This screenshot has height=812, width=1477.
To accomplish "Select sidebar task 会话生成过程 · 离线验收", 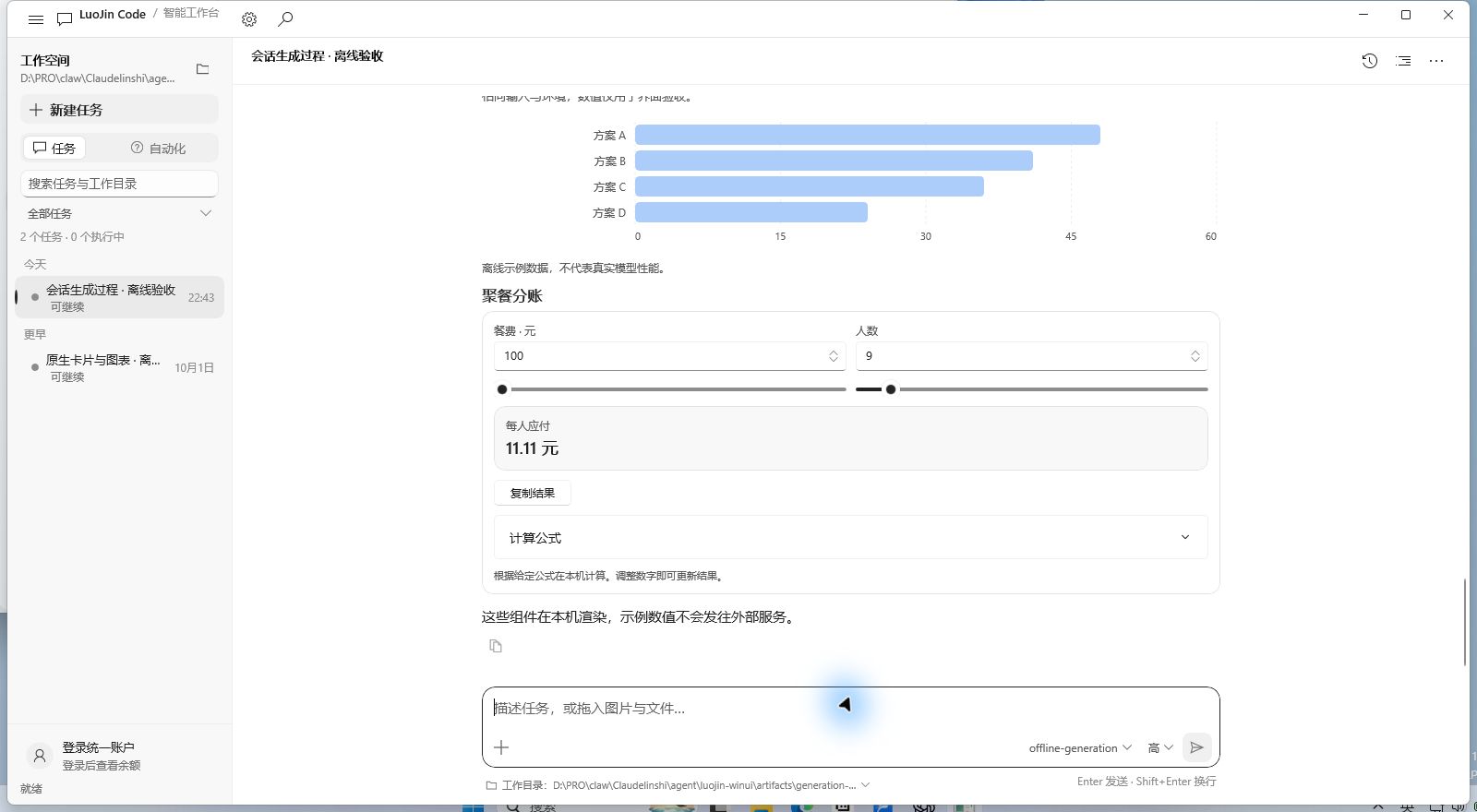I will [x=119, y=297].
